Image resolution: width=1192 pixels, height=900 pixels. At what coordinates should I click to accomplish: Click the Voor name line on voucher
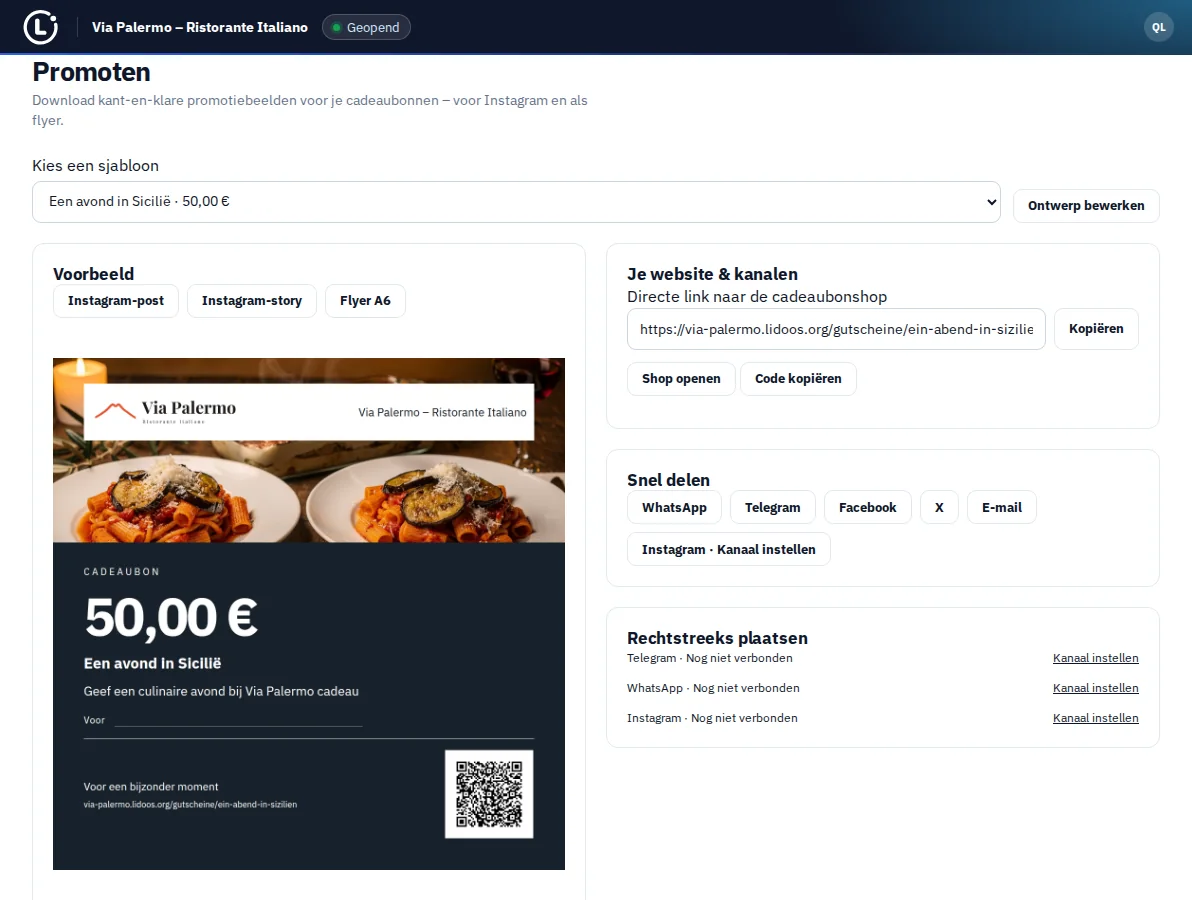[x=223, y=721]
